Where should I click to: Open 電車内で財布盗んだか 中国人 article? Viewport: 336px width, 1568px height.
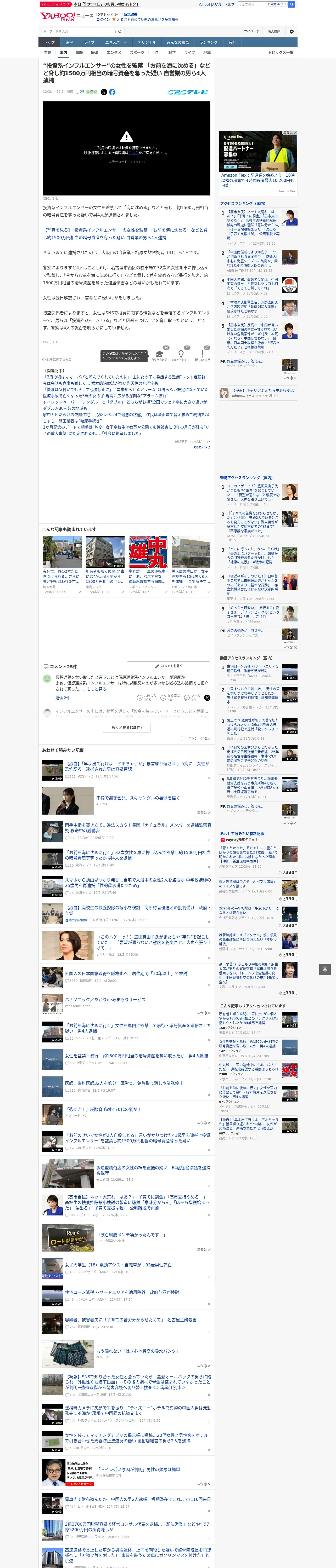click(138, 1499)
